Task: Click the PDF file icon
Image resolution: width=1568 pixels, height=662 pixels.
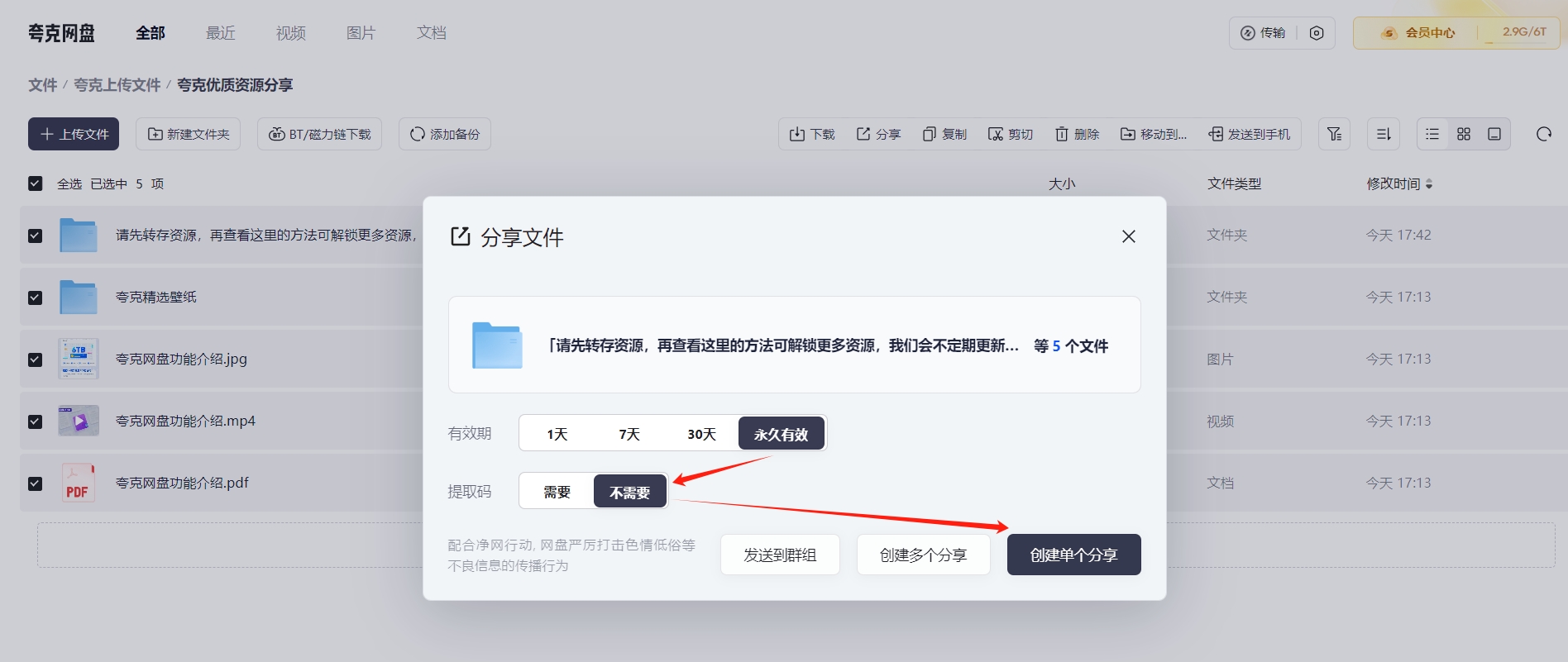Action: [79, 483]
